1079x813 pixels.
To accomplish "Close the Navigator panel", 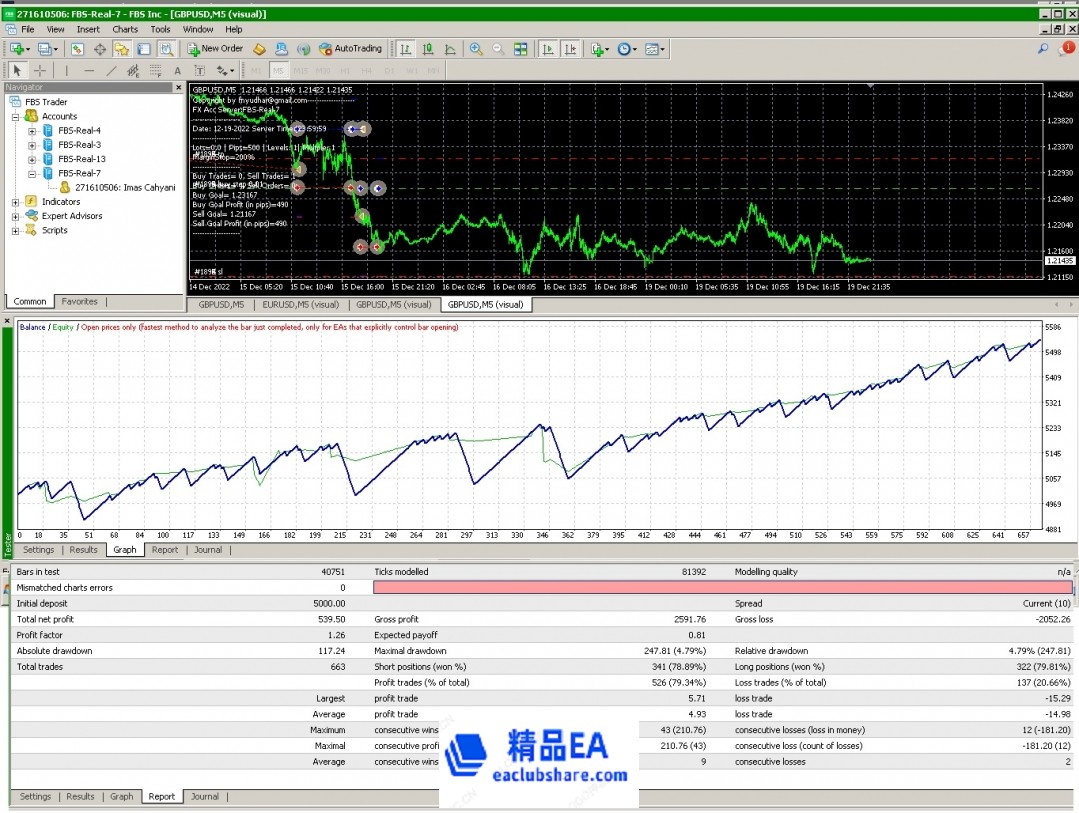I will coord(181,87).
